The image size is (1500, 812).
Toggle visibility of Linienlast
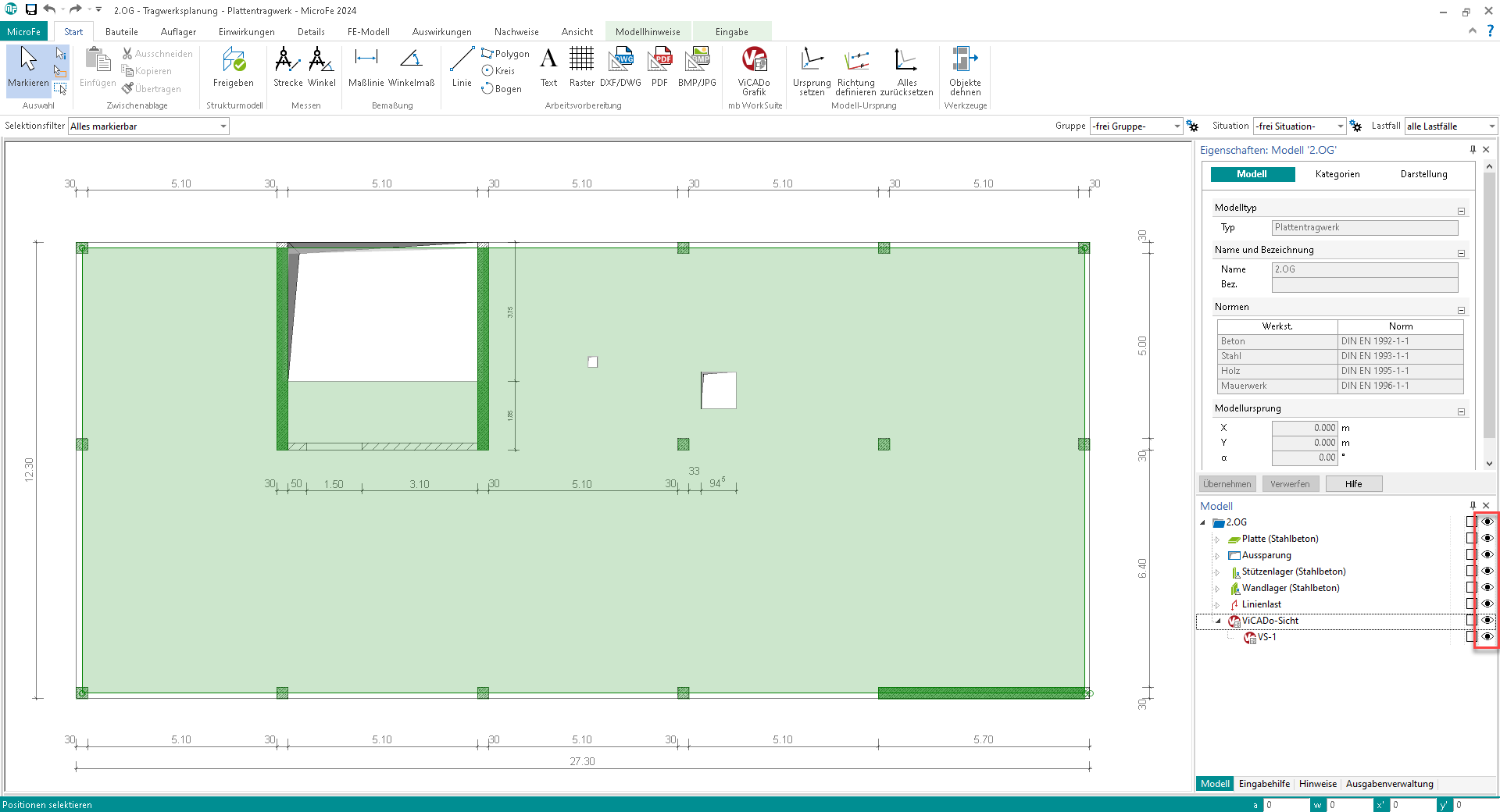pos(1487,604)
